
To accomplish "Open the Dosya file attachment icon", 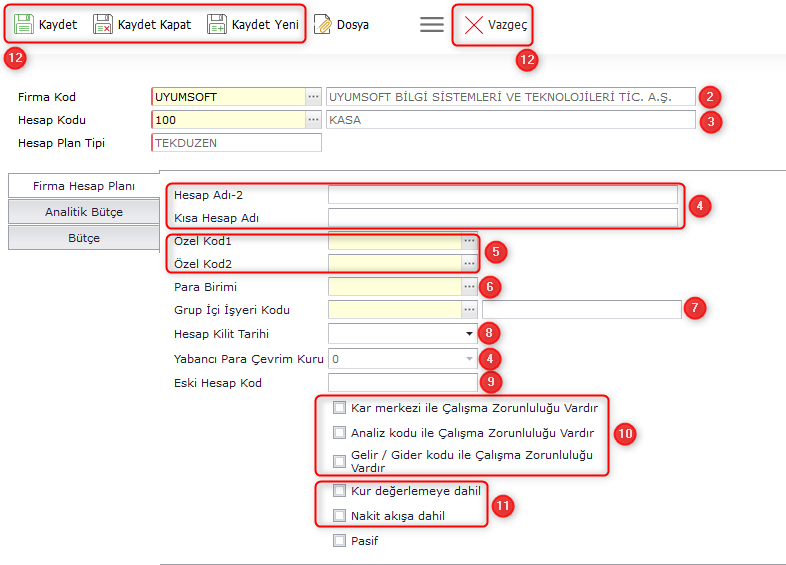I will point(322,24).
